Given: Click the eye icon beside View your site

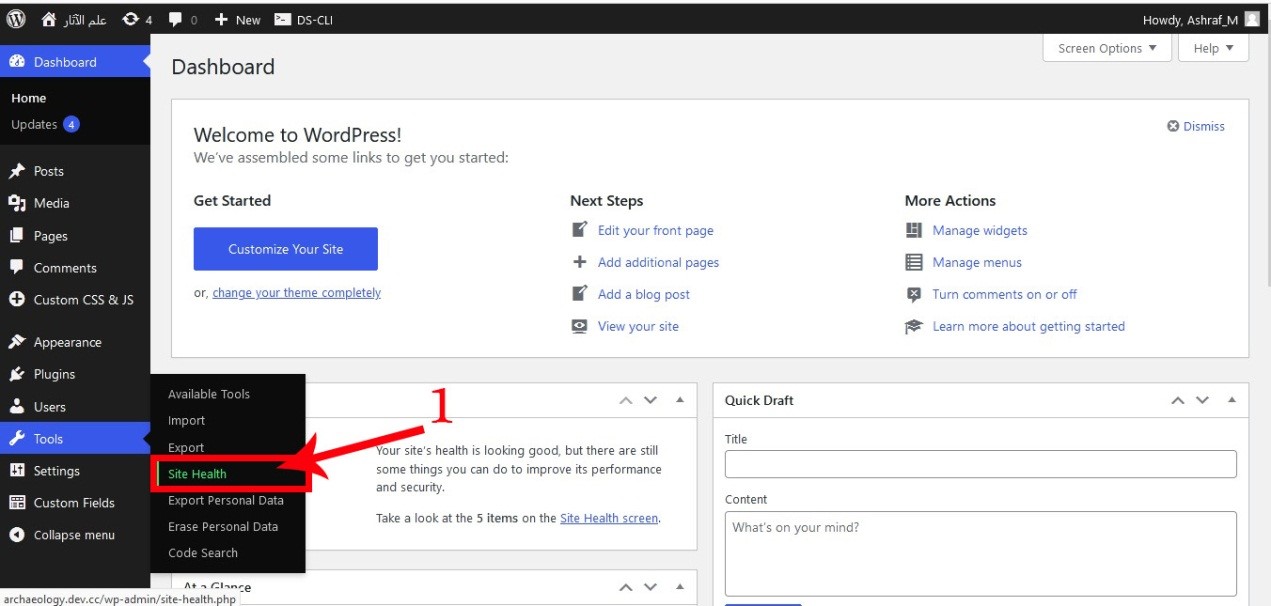Looking at the screenshot, I should (x=579, y=326).
